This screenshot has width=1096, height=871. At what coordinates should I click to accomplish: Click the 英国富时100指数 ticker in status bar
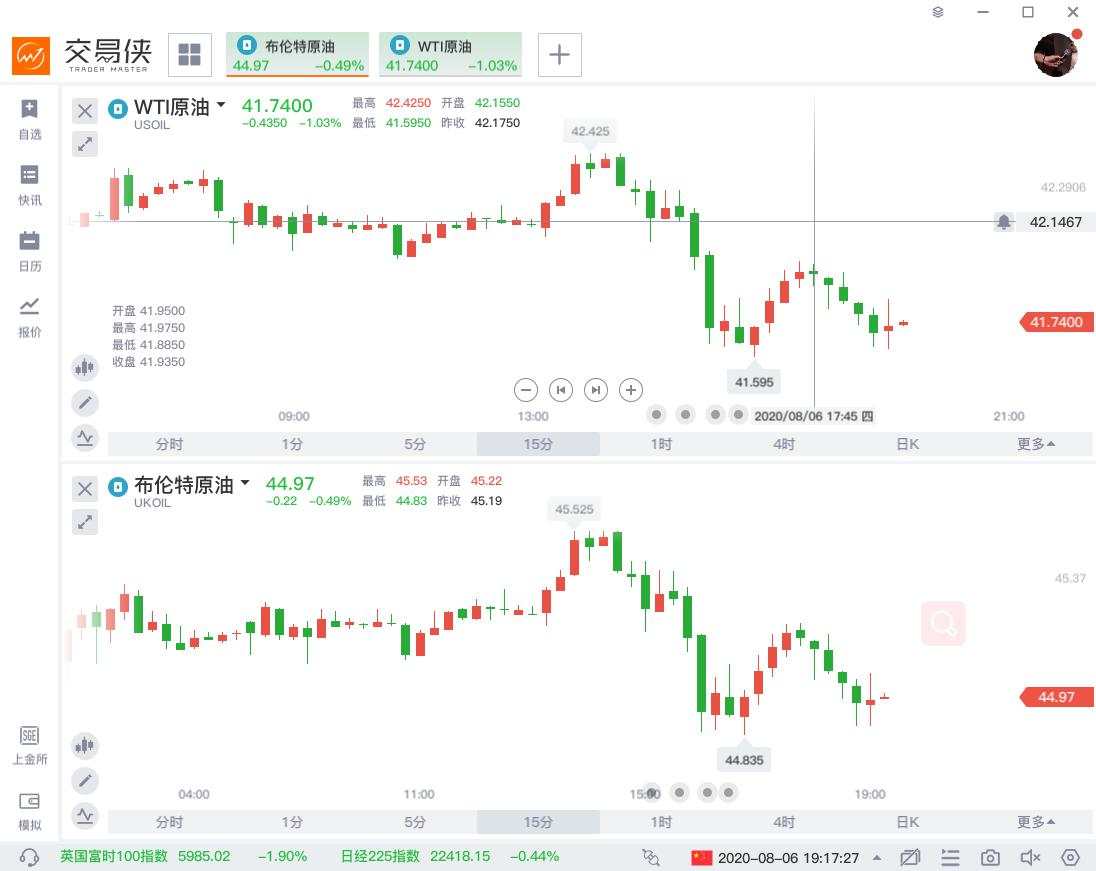coord(115,856)
